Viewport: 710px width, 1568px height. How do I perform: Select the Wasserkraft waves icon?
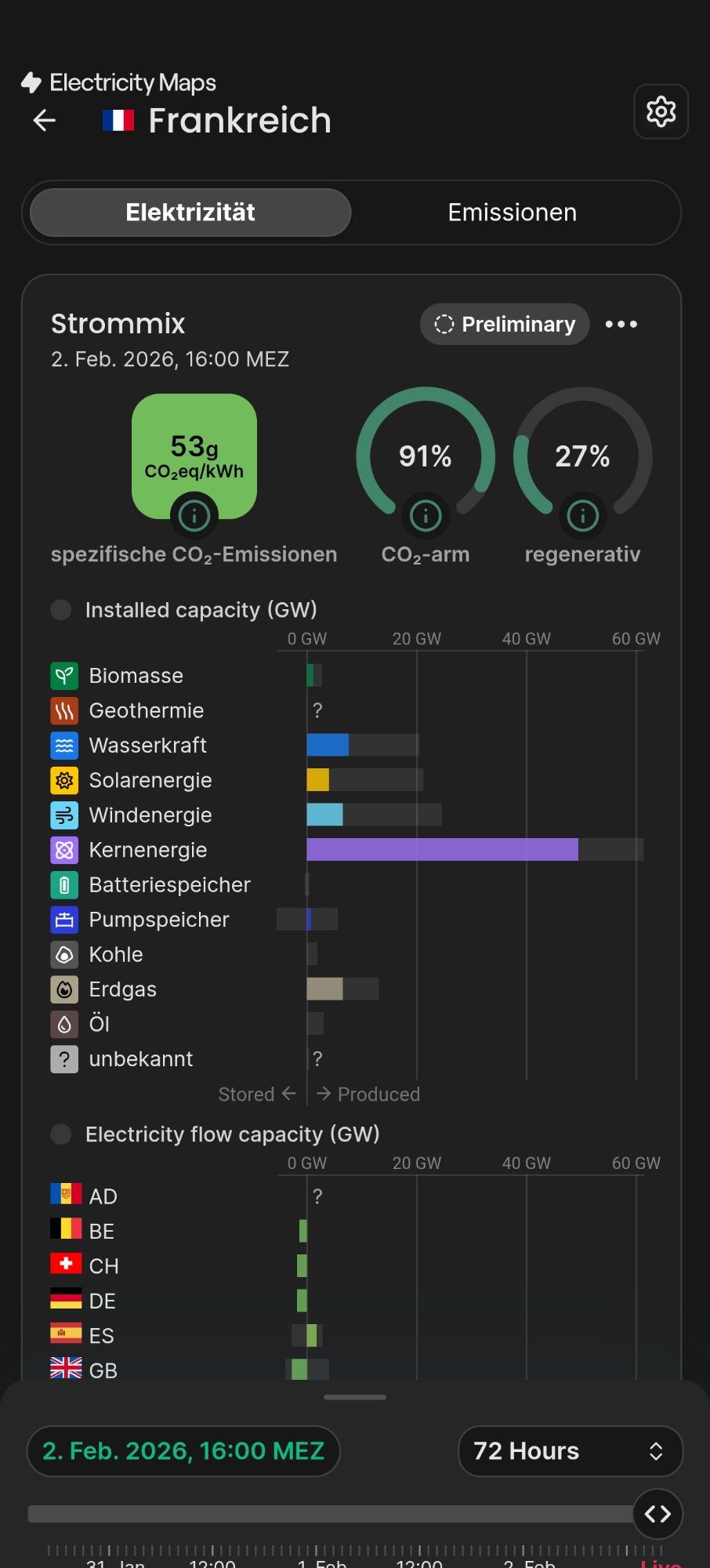64,746
